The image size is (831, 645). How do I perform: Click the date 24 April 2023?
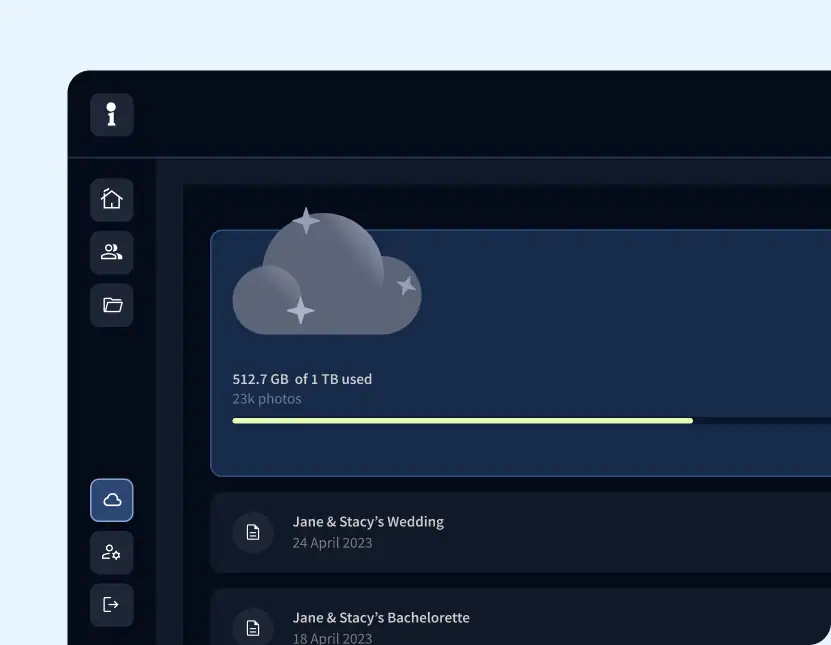point(332,543)
